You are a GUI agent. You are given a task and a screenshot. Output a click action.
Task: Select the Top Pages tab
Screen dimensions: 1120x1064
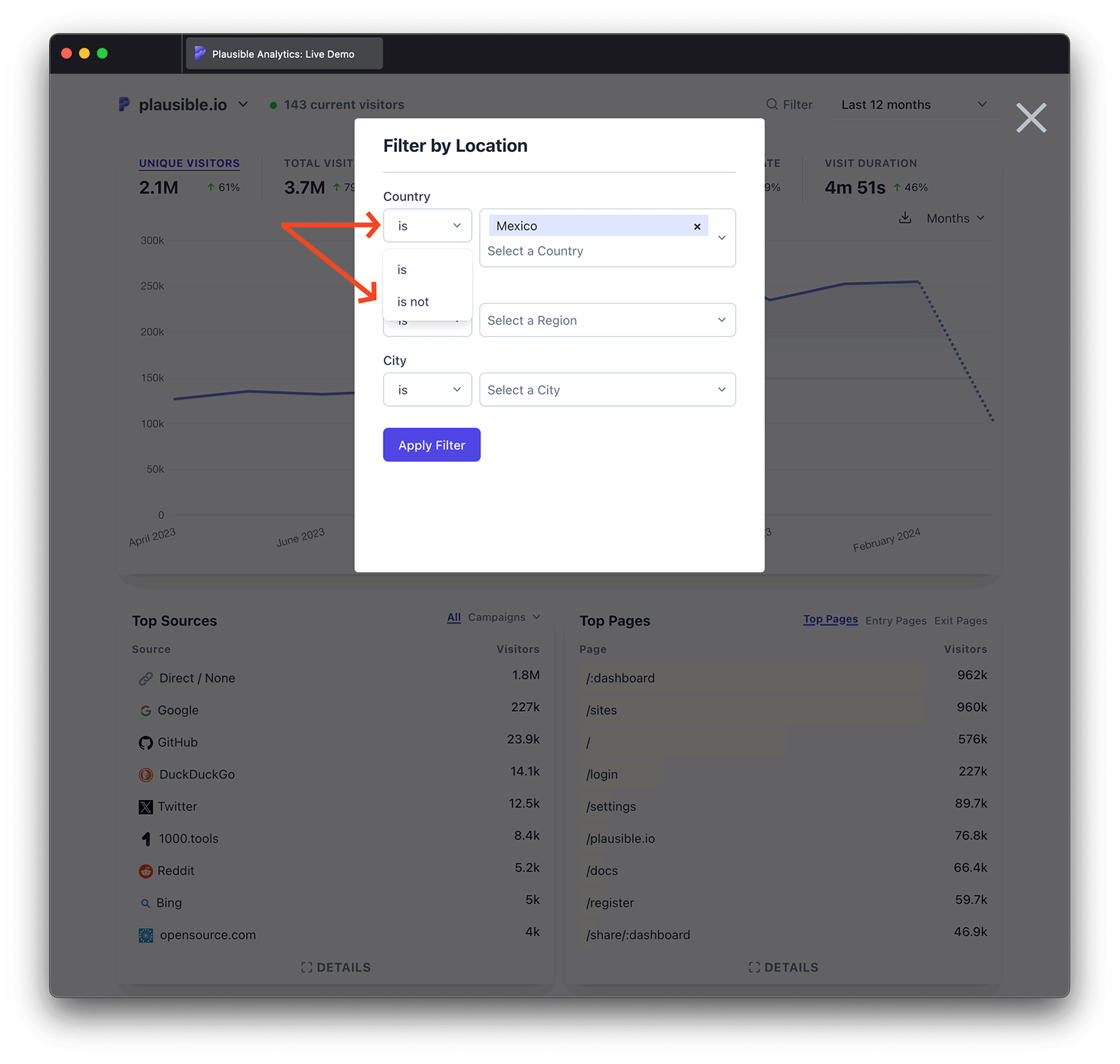(830, 619)
